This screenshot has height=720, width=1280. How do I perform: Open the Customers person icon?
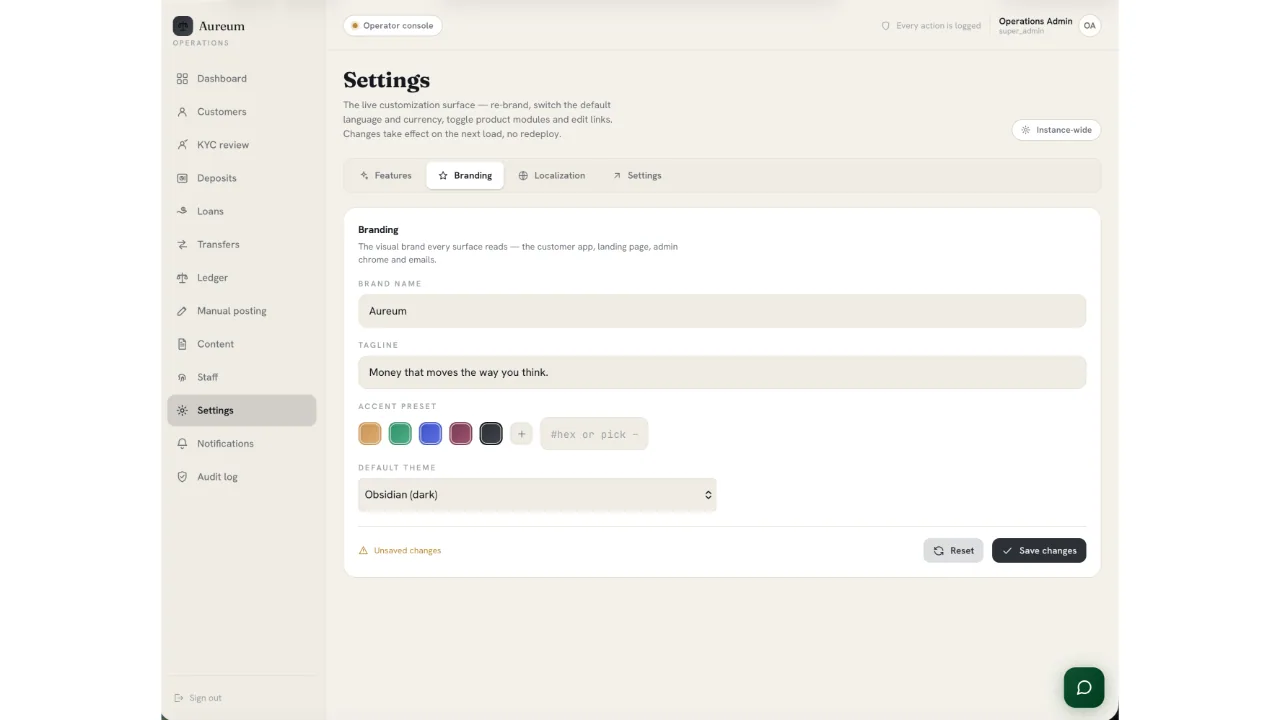182,111
